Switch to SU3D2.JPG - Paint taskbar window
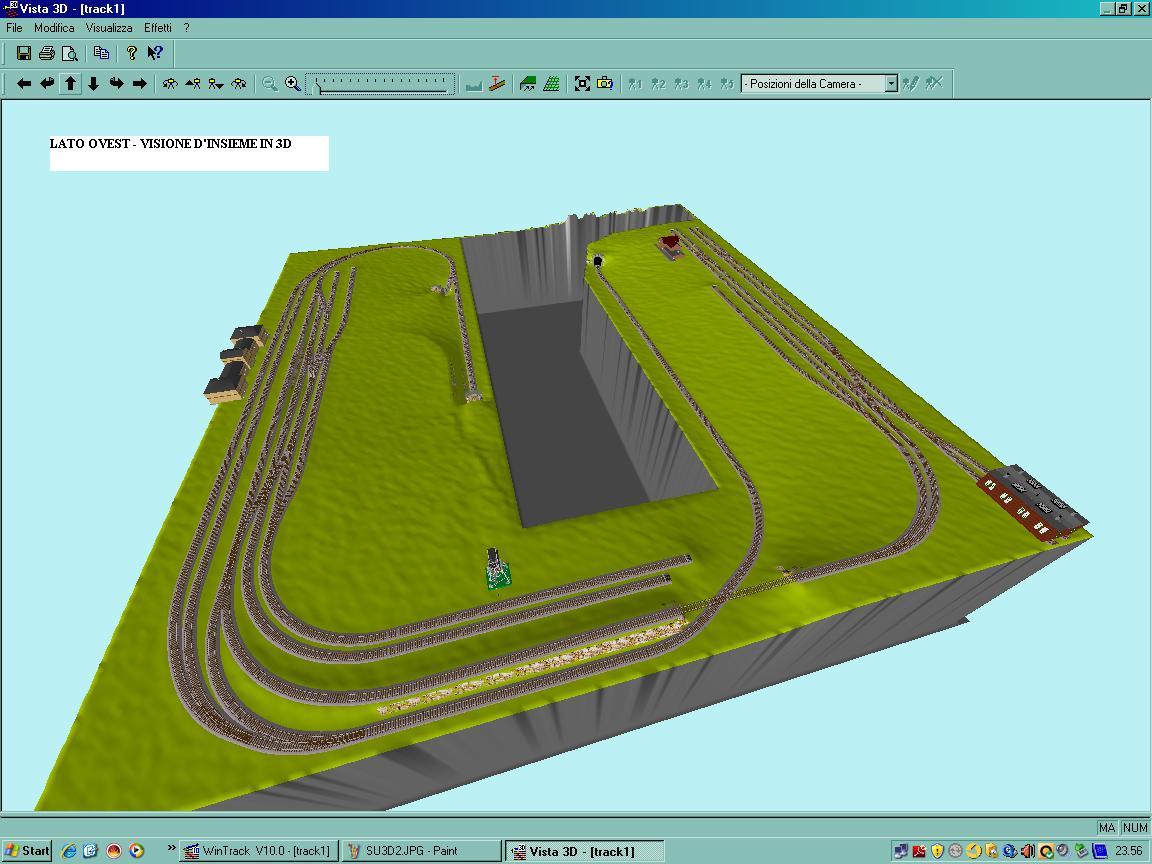The image size is (1152, 864). coord(422,851)
